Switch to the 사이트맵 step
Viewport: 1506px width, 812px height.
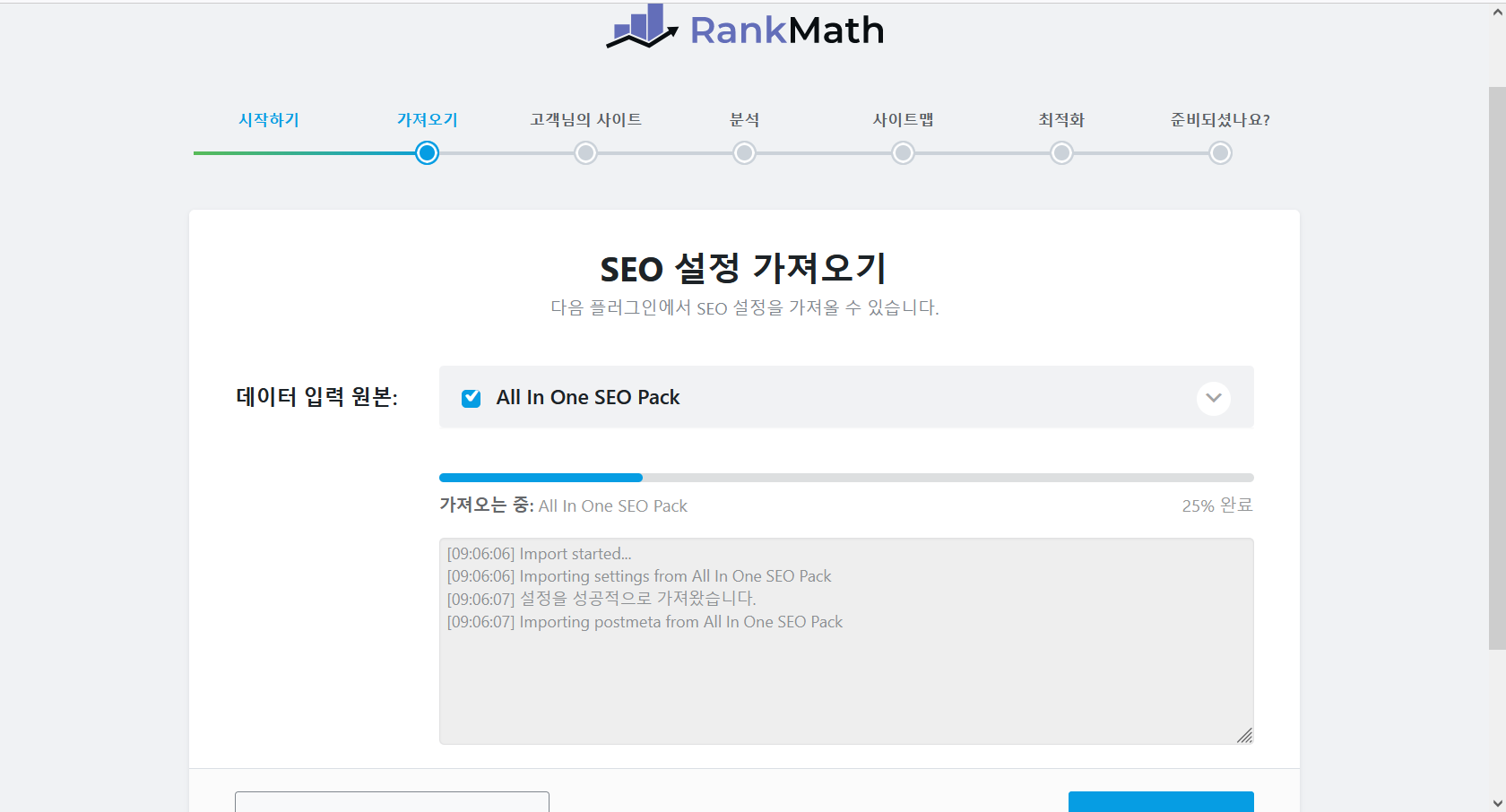(x=904, y=120)
